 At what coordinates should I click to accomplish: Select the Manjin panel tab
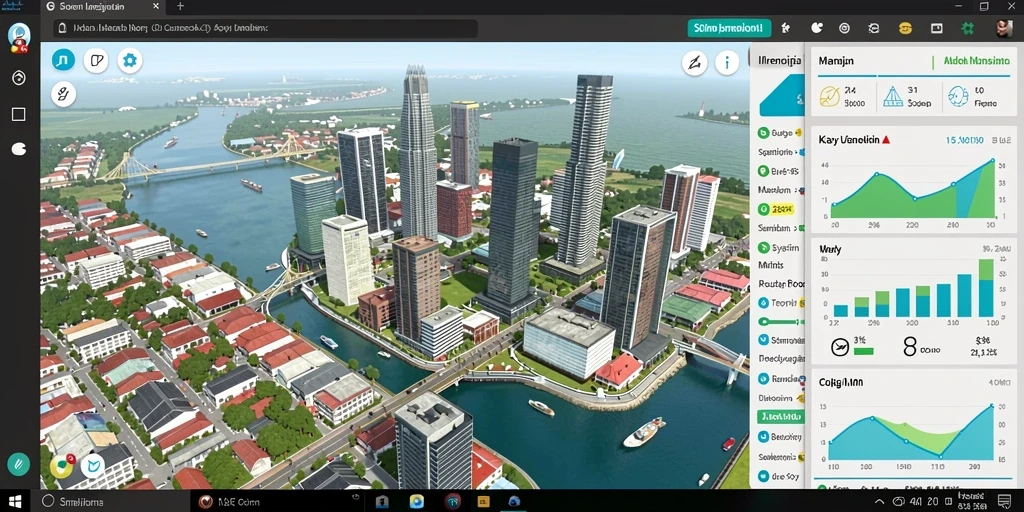[836, 61]
